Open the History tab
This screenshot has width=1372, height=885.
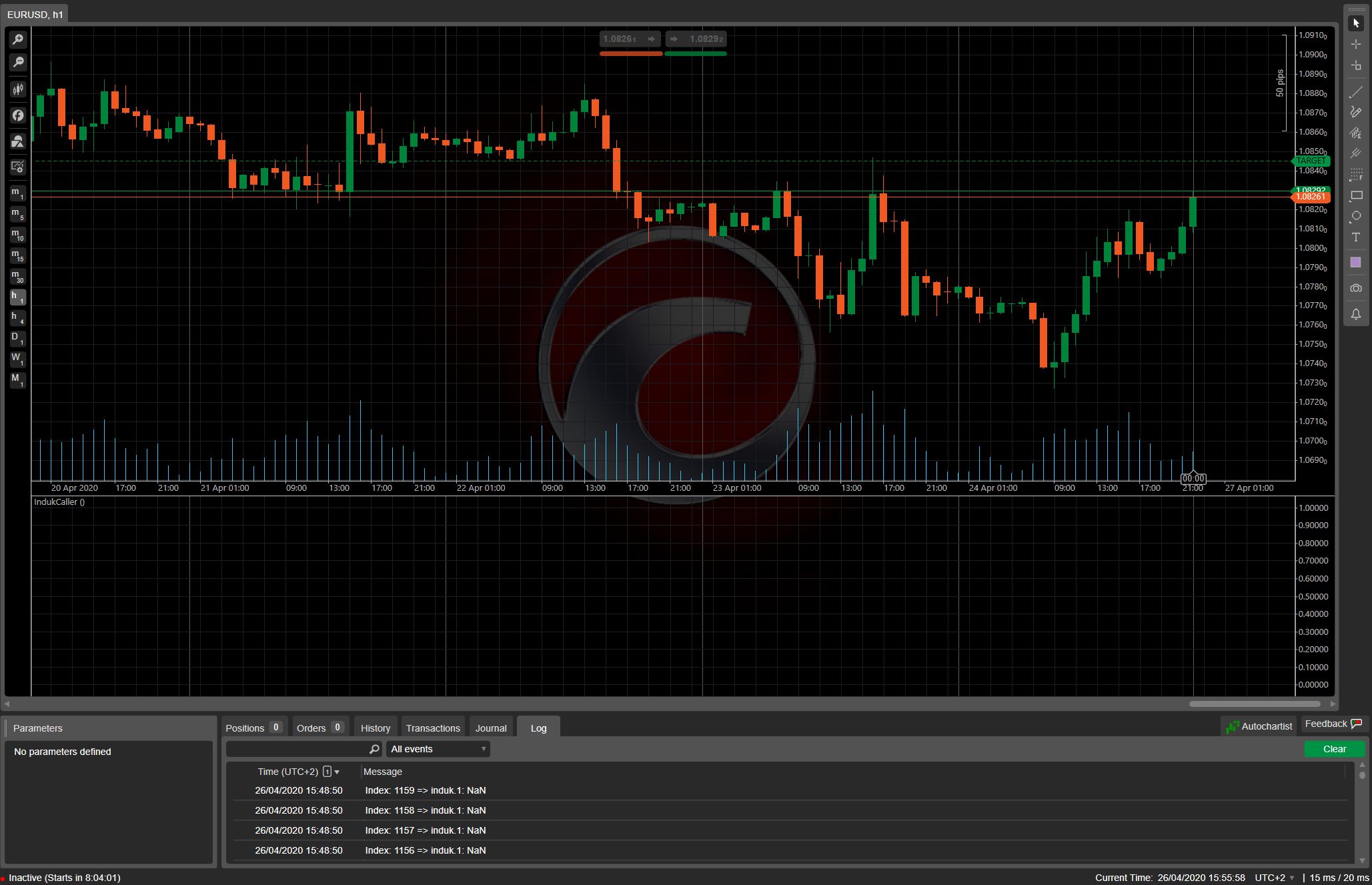point(376,728)
